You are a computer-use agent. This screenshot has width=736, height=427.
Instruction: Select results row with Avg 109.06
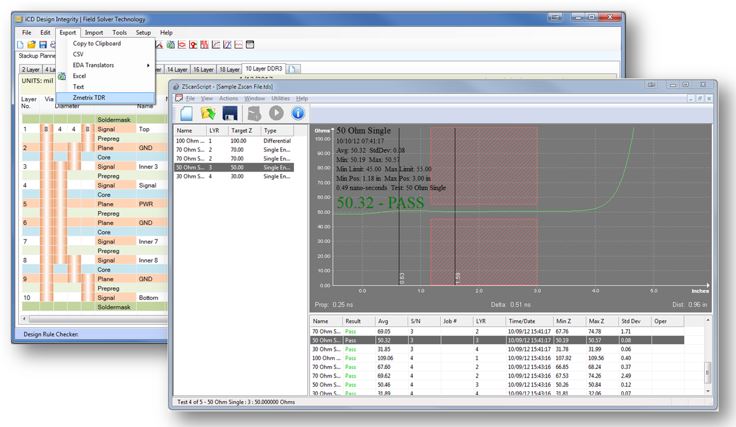497,358
